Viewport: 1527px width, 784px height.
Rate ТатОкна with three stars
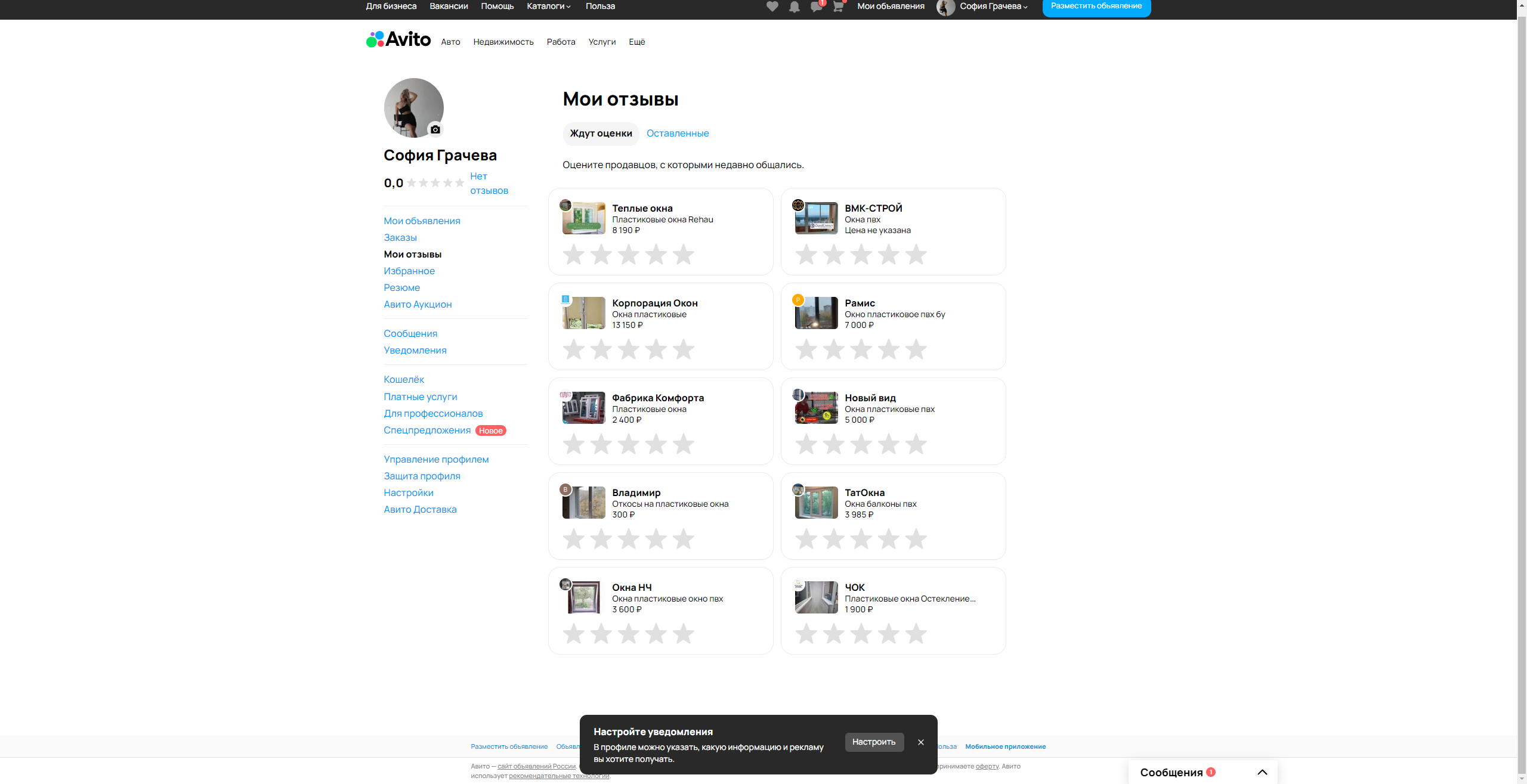pos(861,539)
